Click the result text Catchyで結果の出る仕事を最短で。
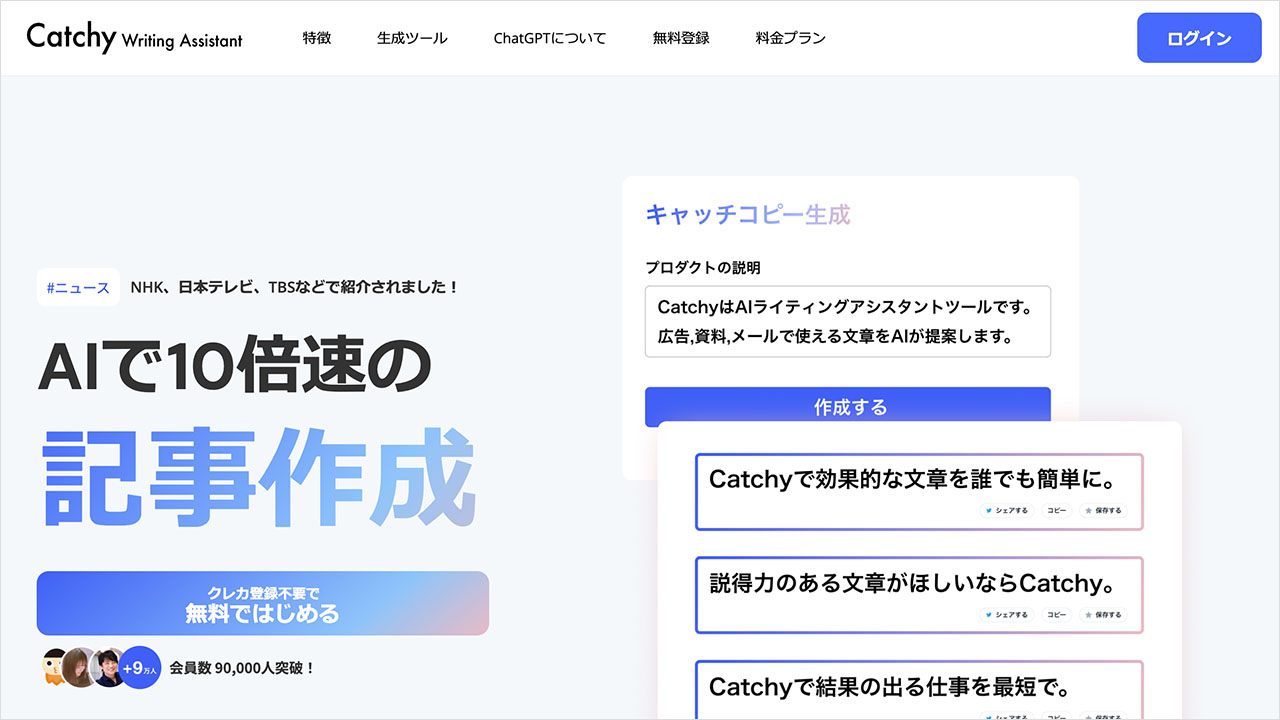Image resolution: width=1280 pixels, height=720 pixels. tap(891, 687)
